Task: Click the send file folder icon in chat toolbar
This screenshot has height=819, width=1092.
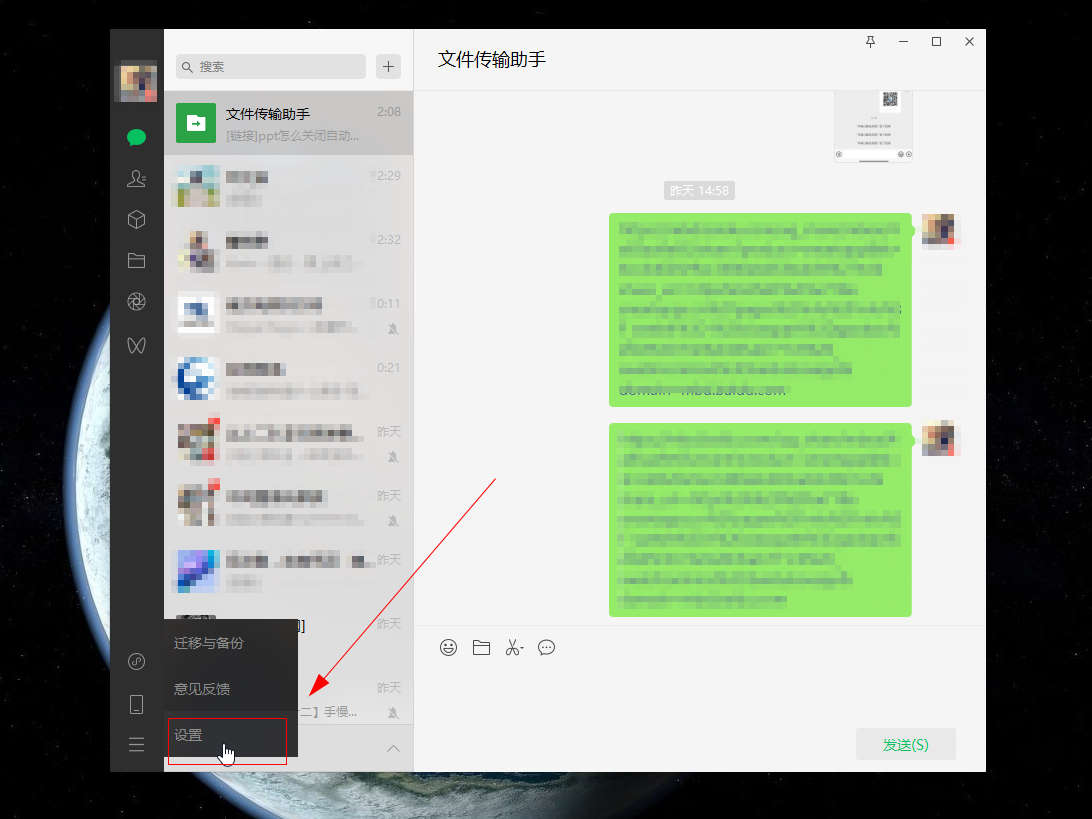Action: pyautogui.click(x=481, y=647)
